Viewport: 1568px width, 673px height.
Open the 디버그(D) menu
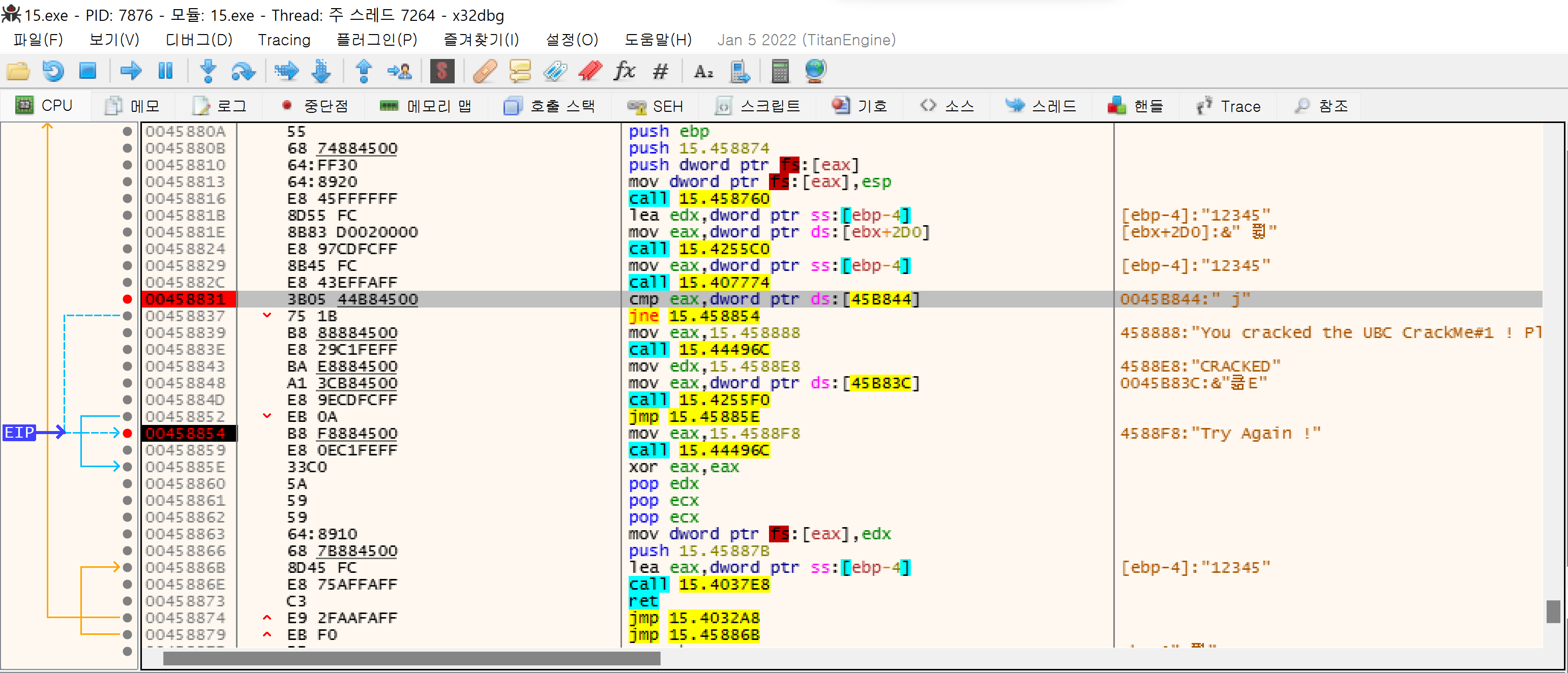199,40
